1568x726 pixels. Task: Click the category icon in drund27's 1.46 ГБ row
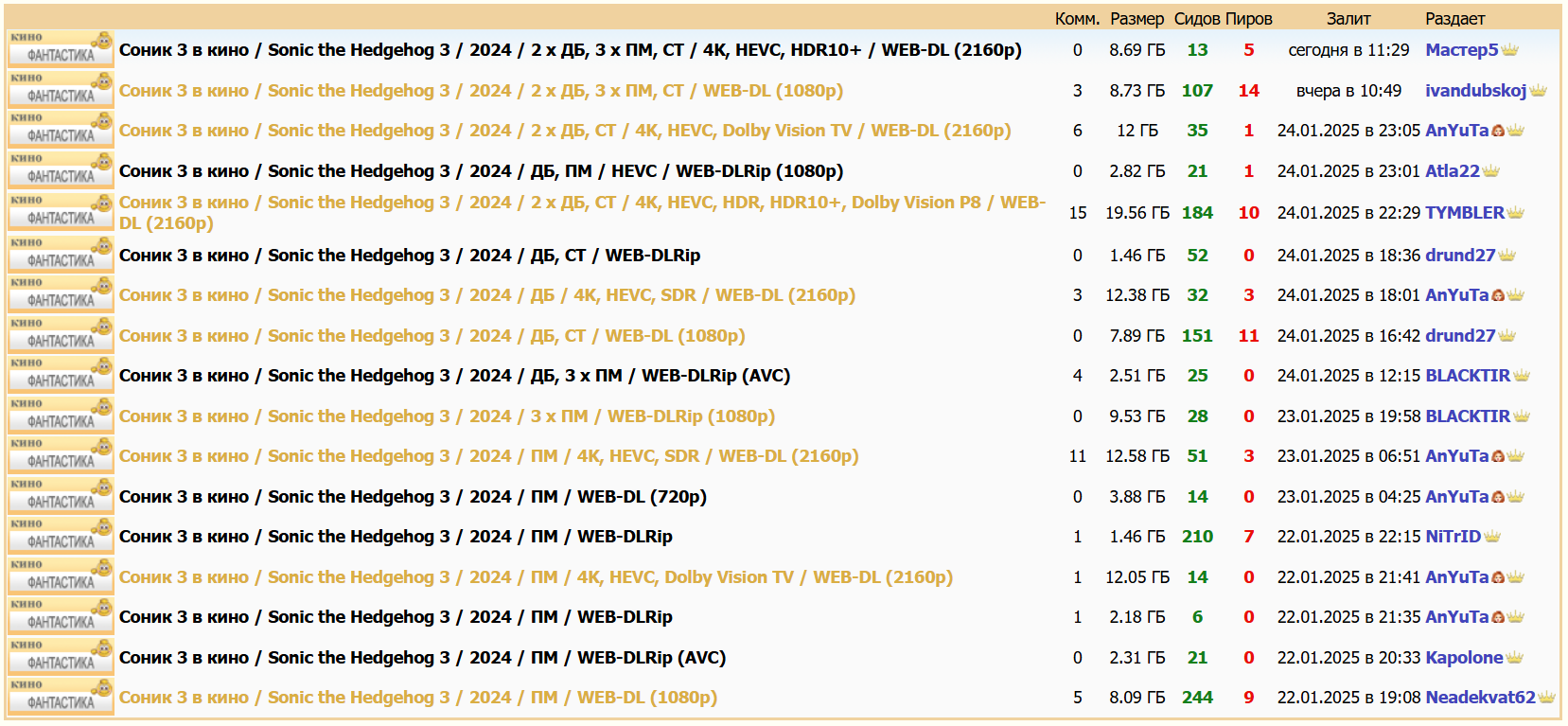click(61, 255)
